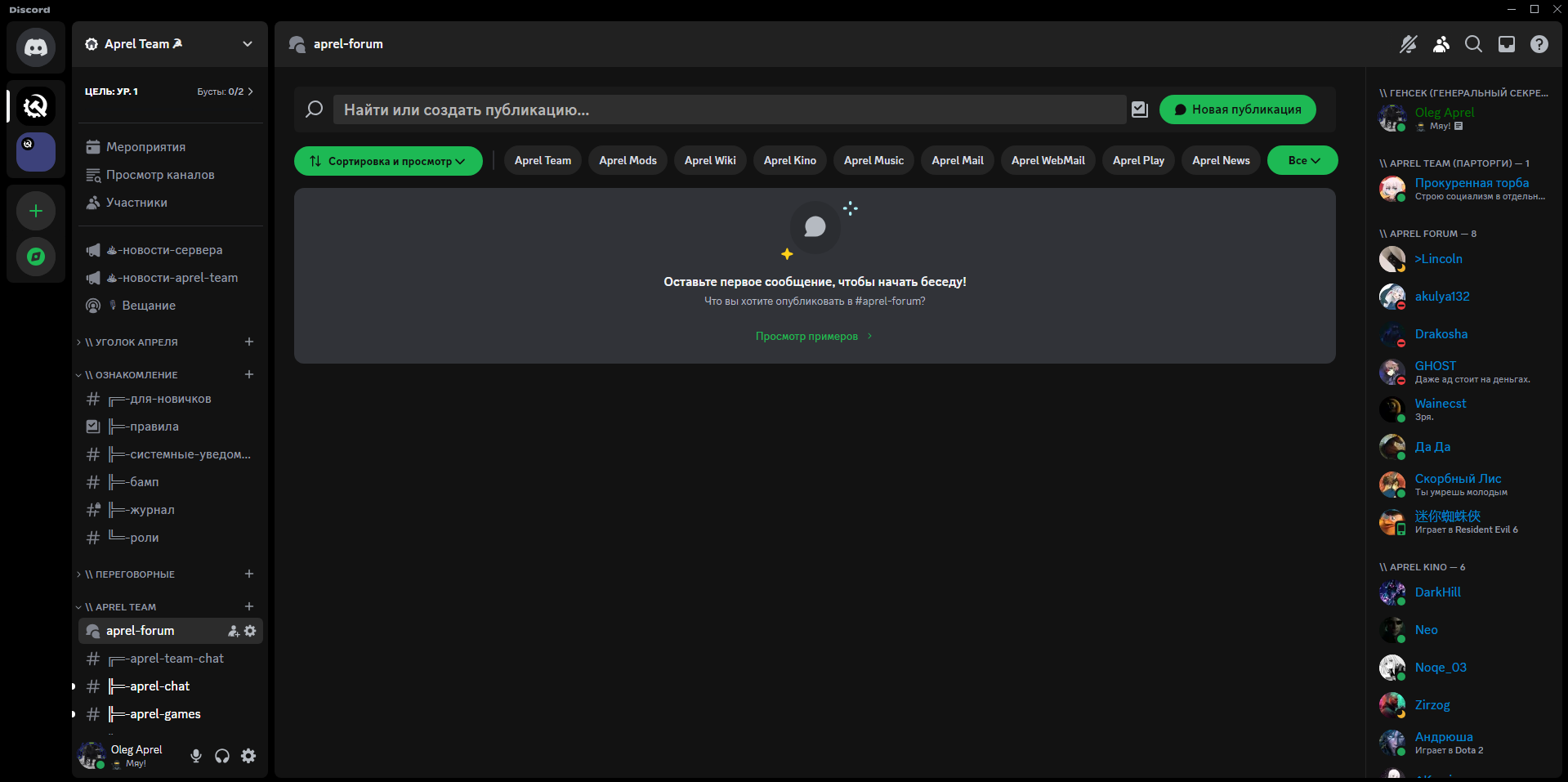Expand ПЕРЕГОВОРНЫЕ category

coord(125,574)
